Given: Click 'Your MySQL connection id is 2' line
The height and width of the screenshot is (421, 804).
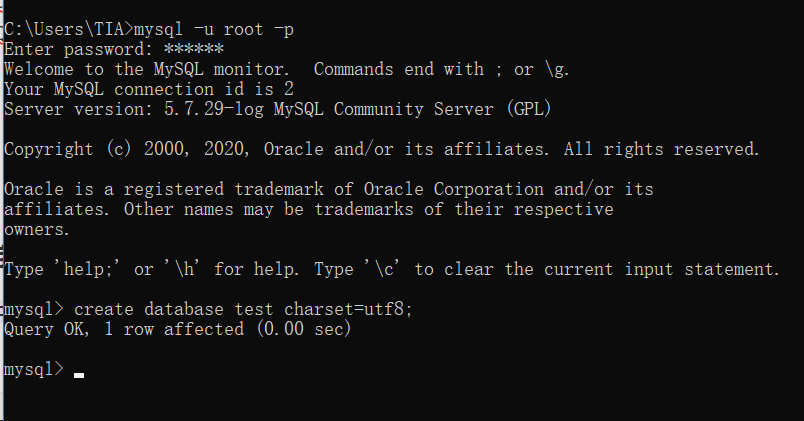Looking at the screenshot, I should click(x=149, y=89).
